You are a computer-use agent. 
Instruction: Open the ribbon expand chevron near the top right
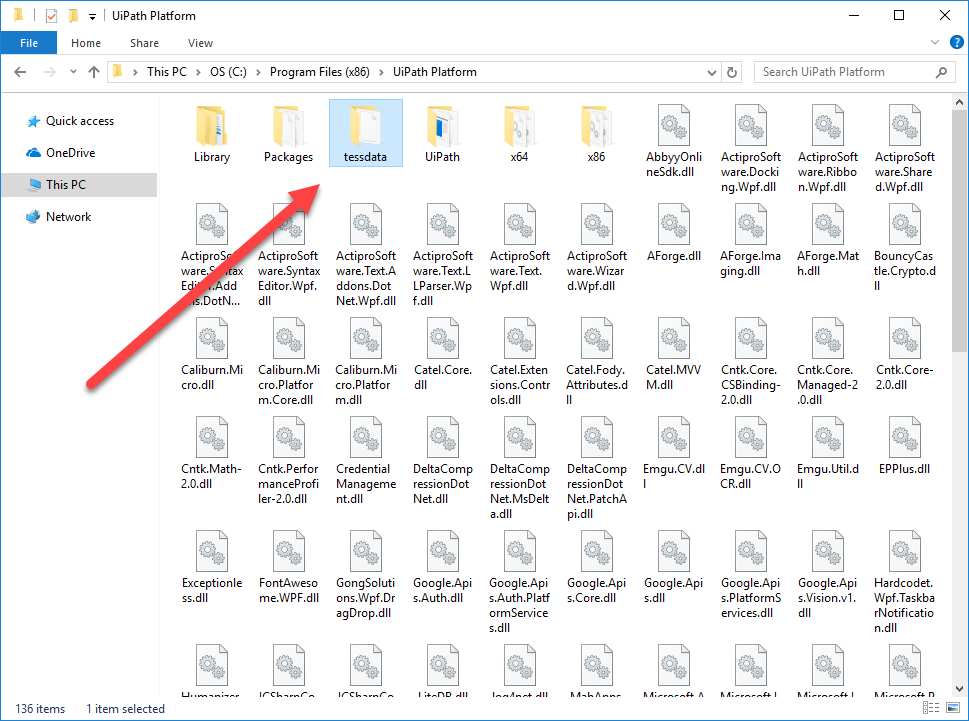click(933, 42)
